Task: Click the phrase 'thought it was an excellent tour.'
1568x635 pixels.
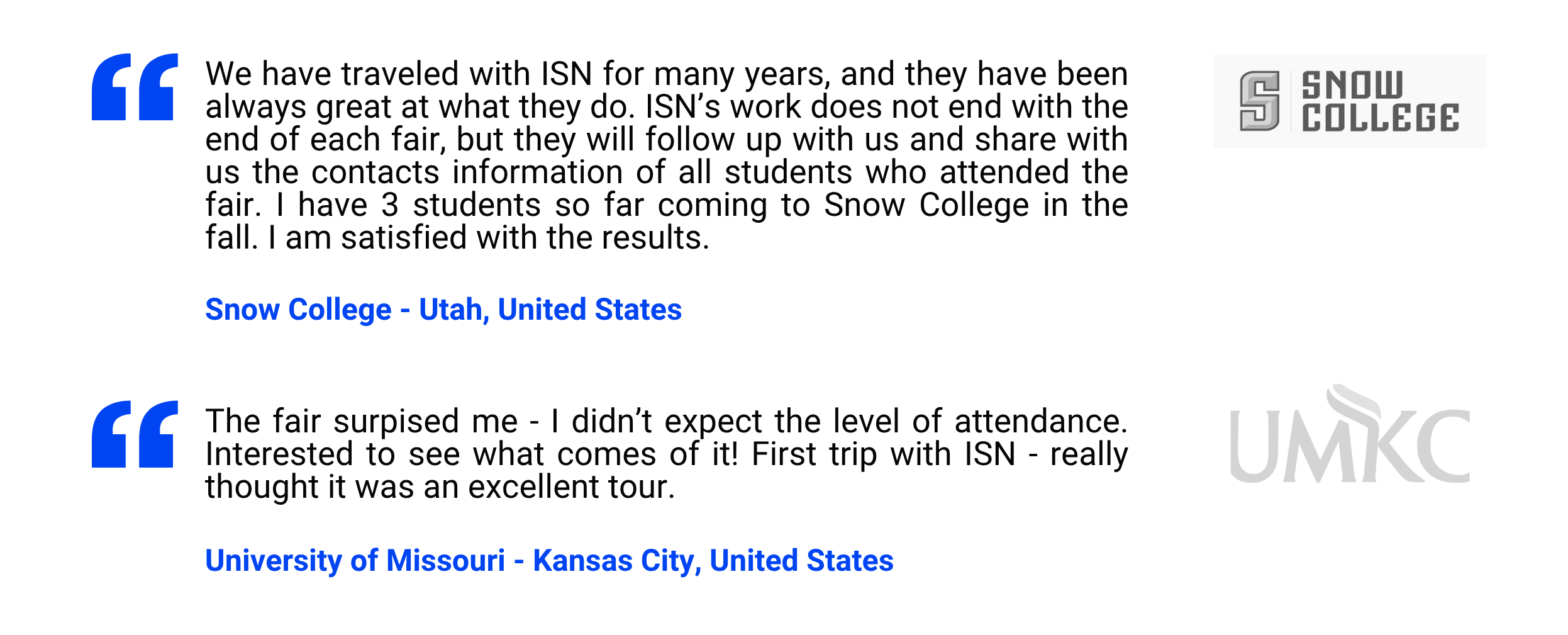Action: point(440,488)
